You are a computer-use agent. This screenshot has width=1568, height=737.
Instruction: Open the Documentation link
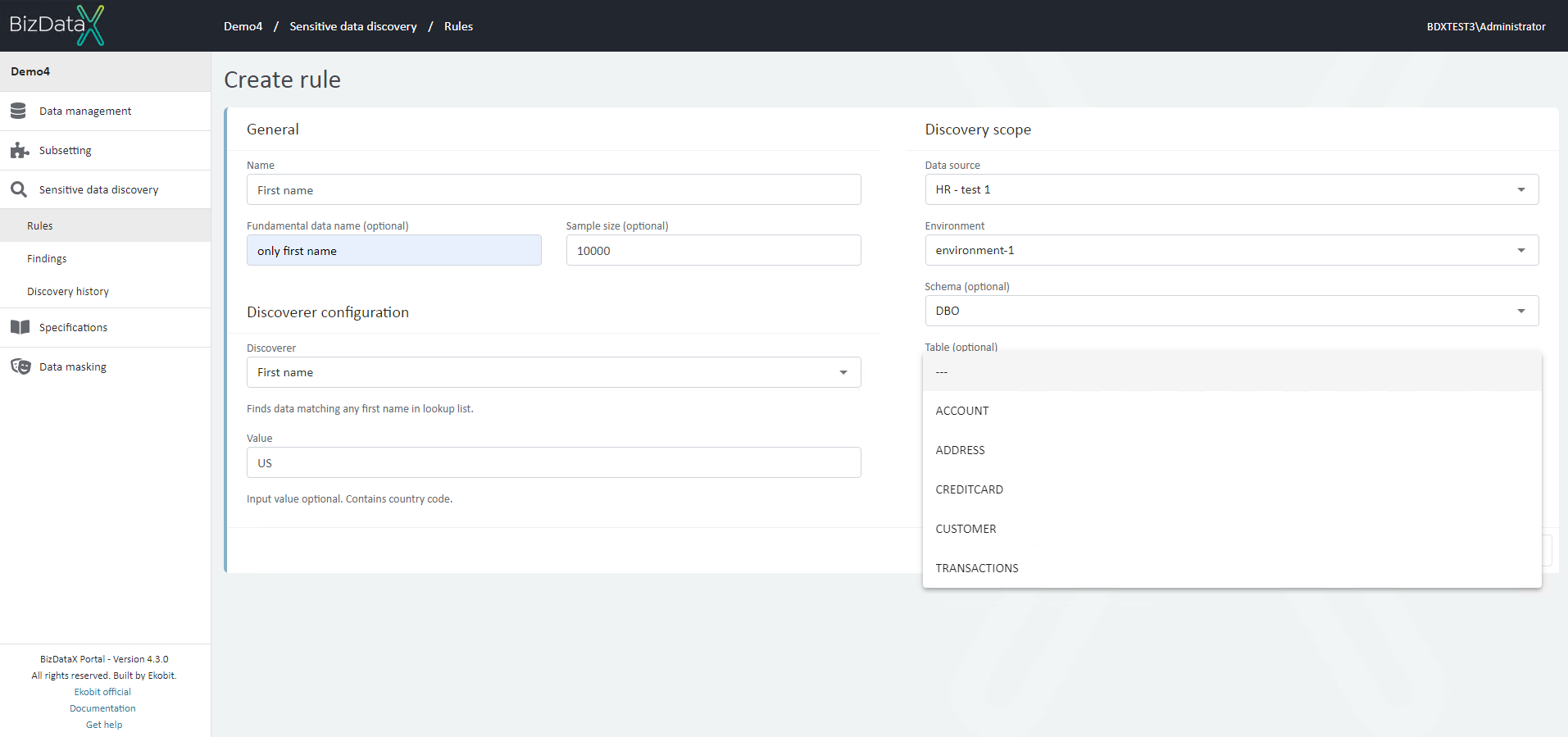pos(102,708)
